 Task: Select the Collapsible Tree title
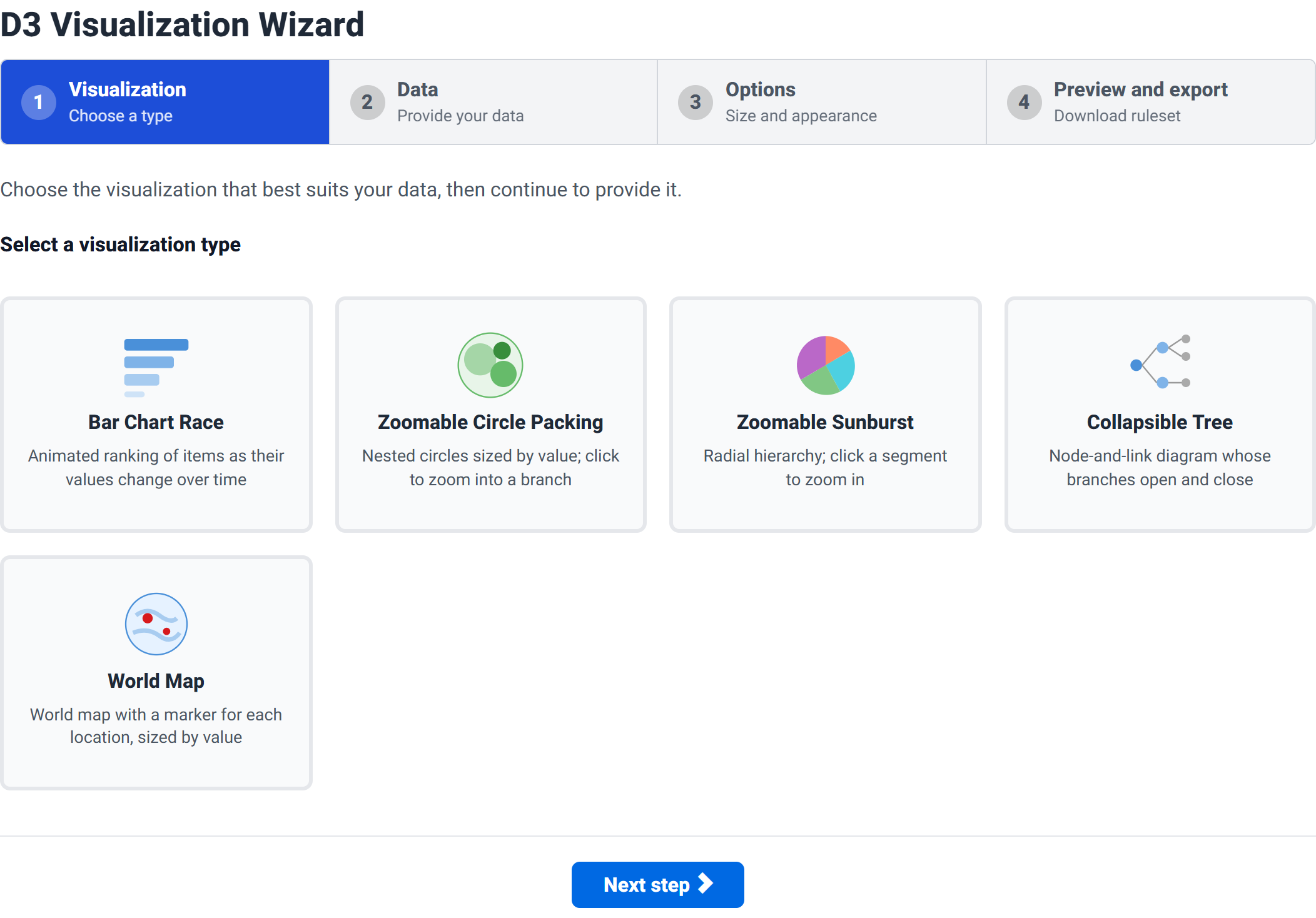click(1160, 422)
